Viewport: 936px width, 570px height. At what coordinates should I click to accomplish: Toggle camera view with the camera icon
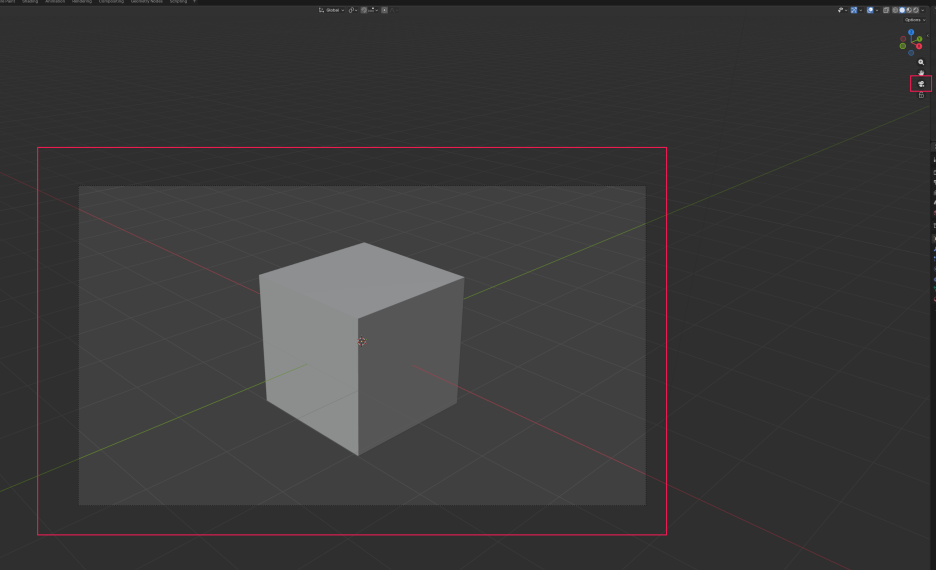921,84
